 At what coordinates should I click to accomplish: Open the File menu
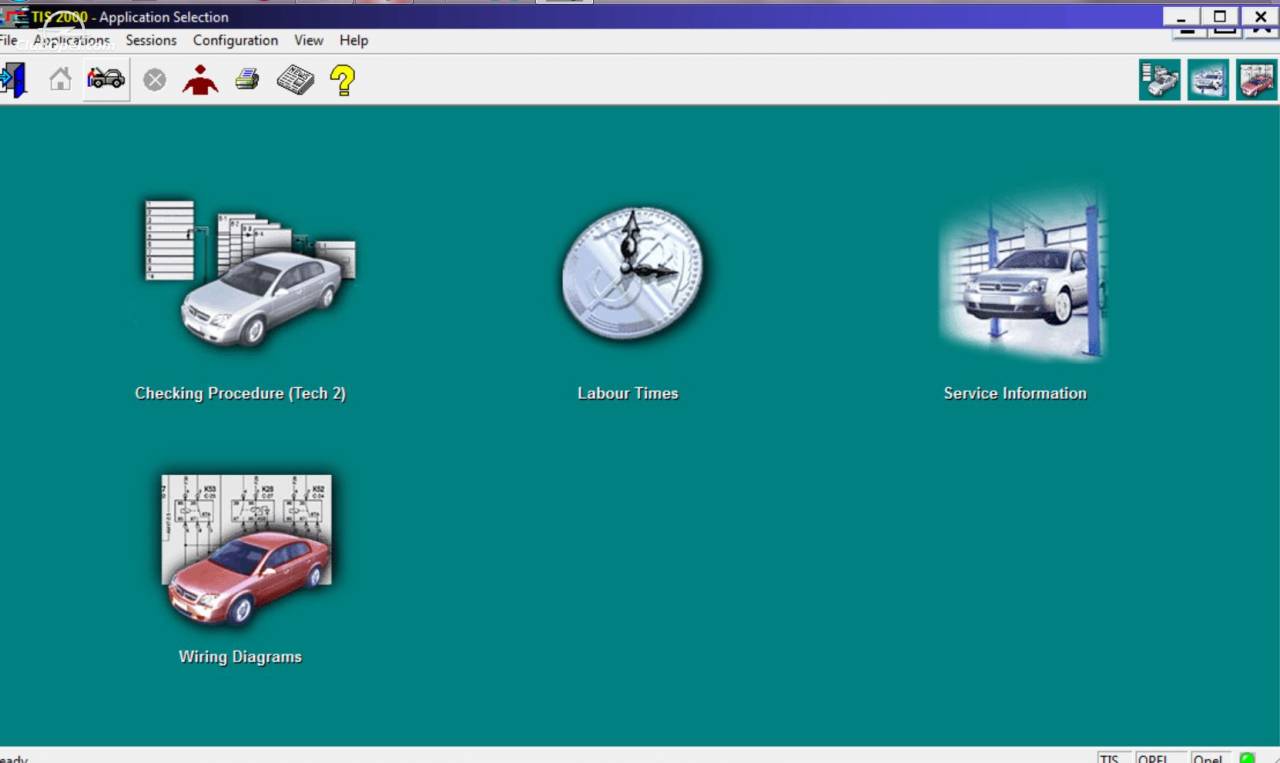(x=8, y=40)
